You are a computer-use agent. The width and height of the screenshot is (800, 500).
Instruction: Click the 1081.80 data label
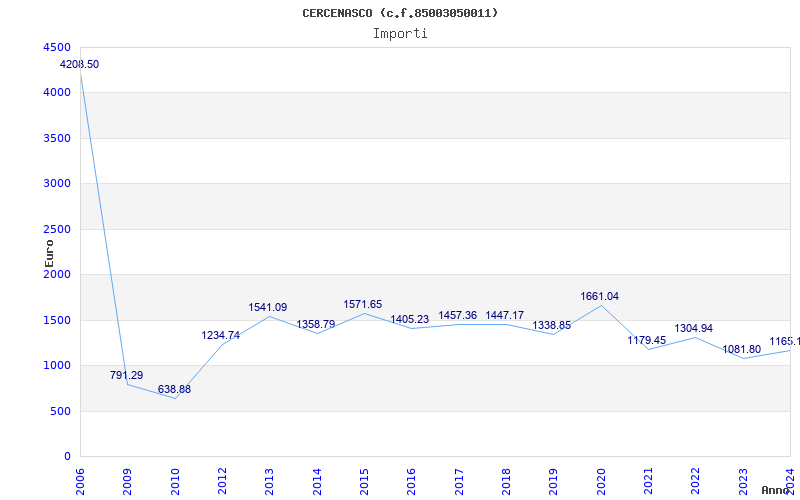pyautogui.click(x=742, y=350)
